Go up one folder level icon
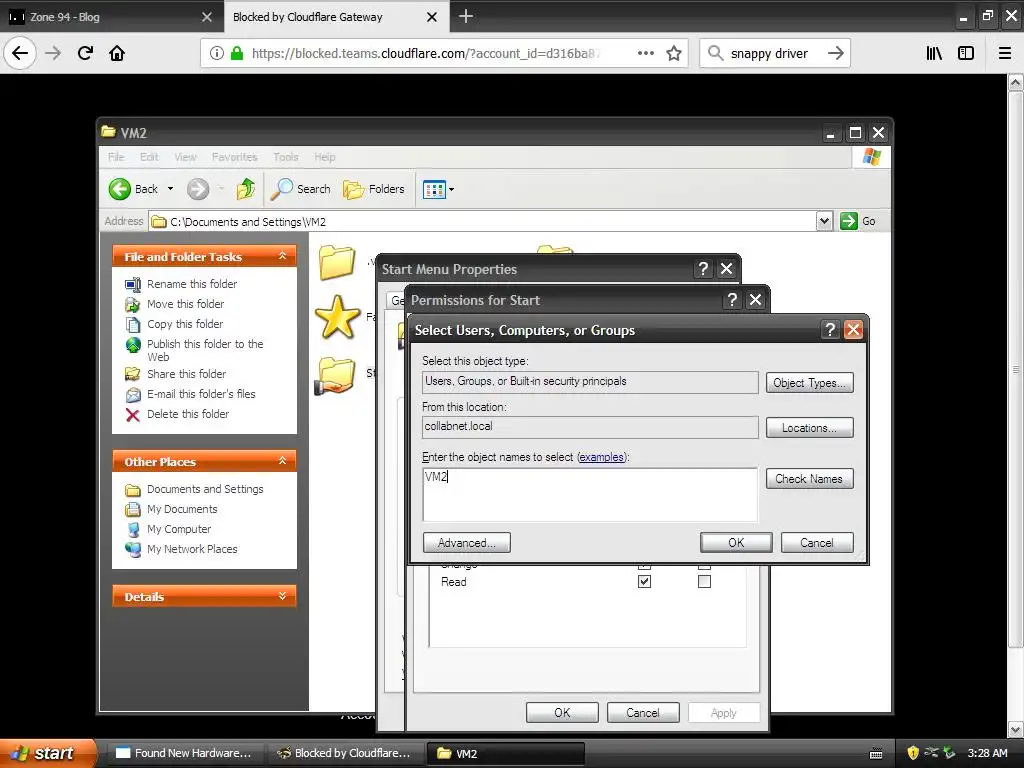Image resolution: width=1024 pixels, height=768 pixels. coord(246,189)
